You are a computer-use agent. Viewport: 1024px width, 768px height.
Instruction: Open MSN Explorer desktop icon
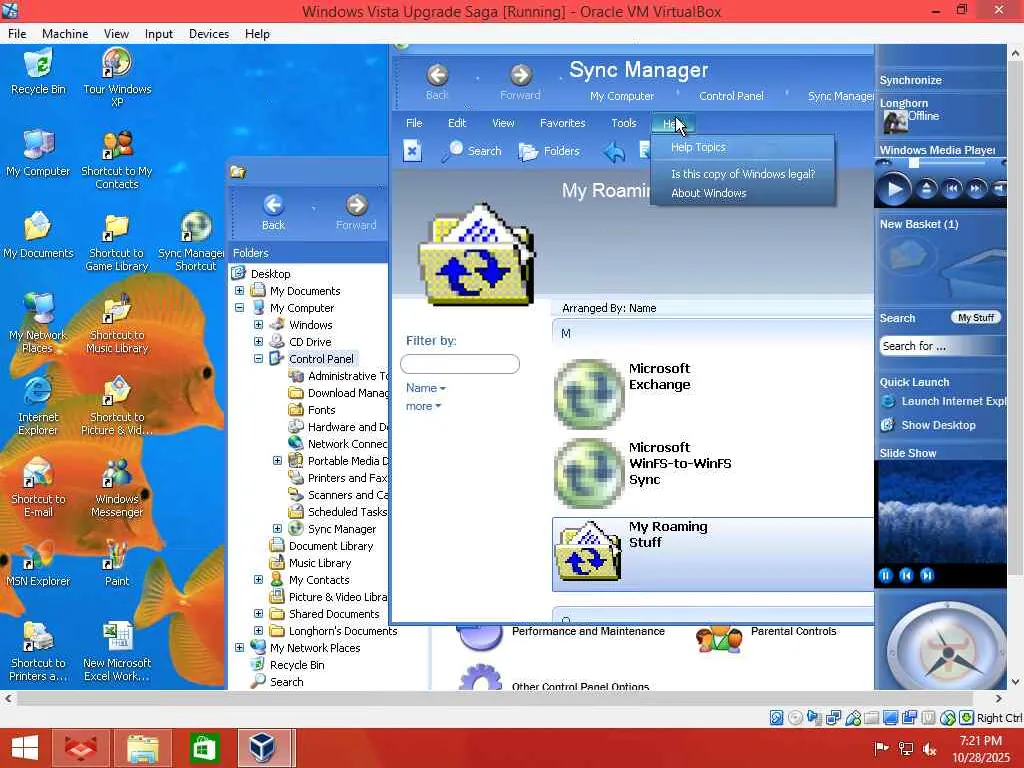pos(38,564)
